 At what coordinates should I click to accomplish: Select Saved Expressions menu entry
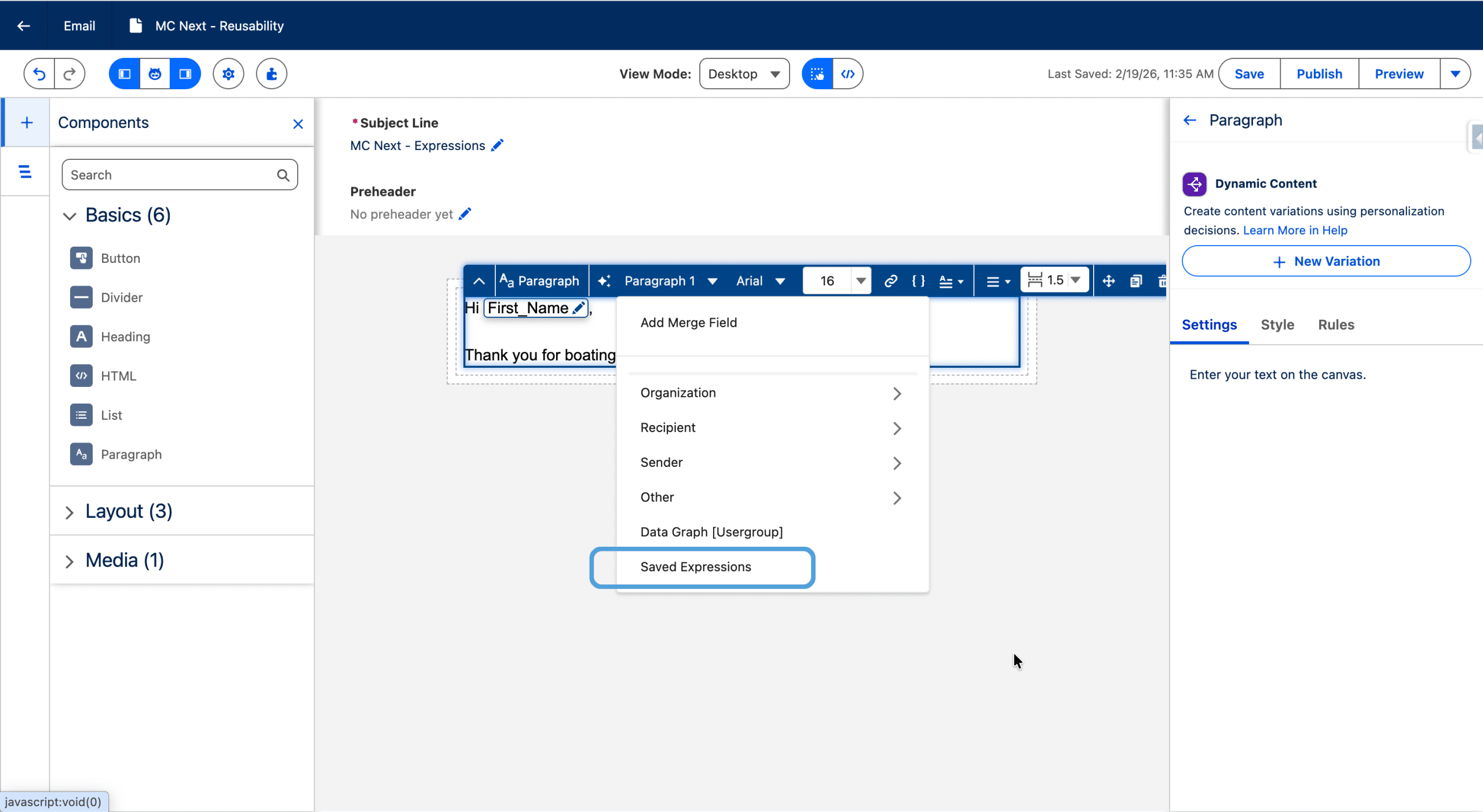(696, 567)
